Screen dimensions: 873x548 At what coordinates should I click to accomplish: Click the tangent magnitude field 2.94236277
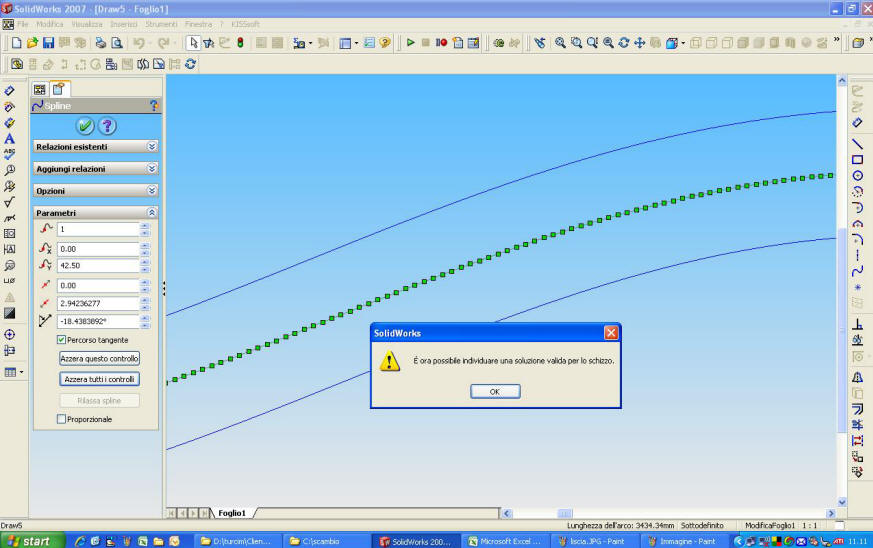[x=98, y=304]
